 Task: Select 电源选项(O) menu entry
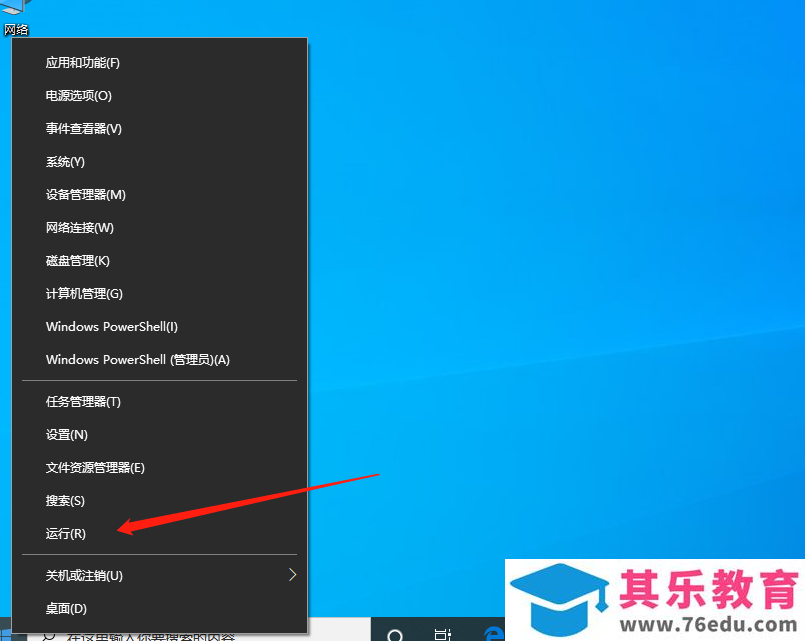[x=160, y=95]
